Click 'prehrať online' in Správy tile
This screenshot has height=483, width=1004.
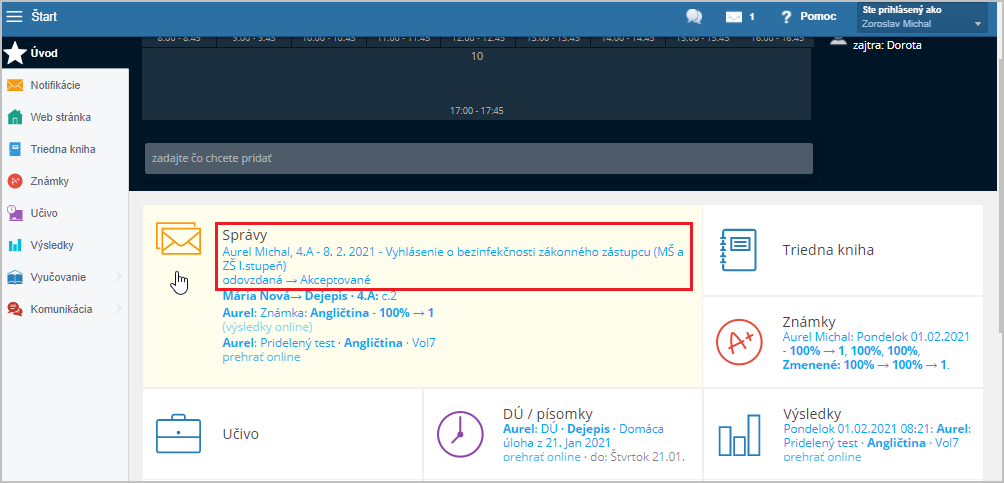261,357
